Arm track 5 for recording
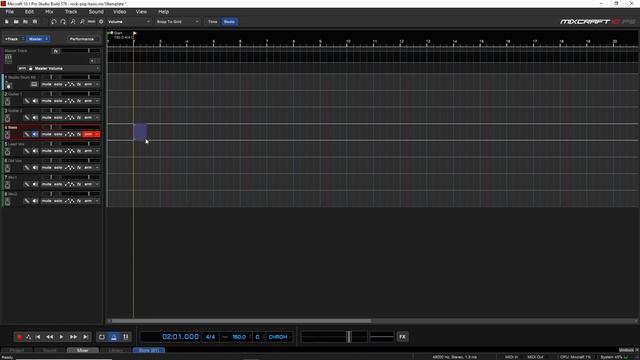640x360 pixels. click(88, 151)
